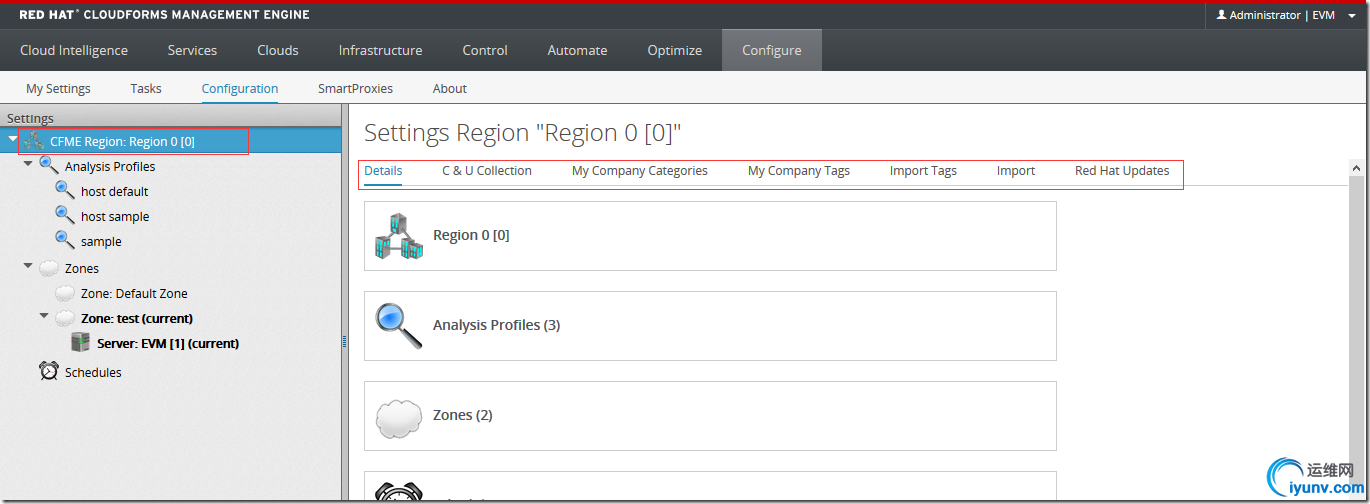The image size is (1370, 504).
Task: Open the Red Hat Updates tab
Action: pyautogui.click(x=1122, y=171)
